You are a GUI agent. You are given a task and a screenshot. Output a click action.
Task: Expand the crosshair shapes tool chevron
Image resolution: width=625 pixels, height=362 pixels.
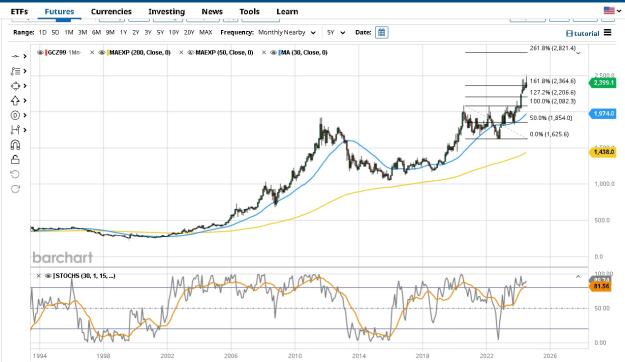click(x=25, y=86)
